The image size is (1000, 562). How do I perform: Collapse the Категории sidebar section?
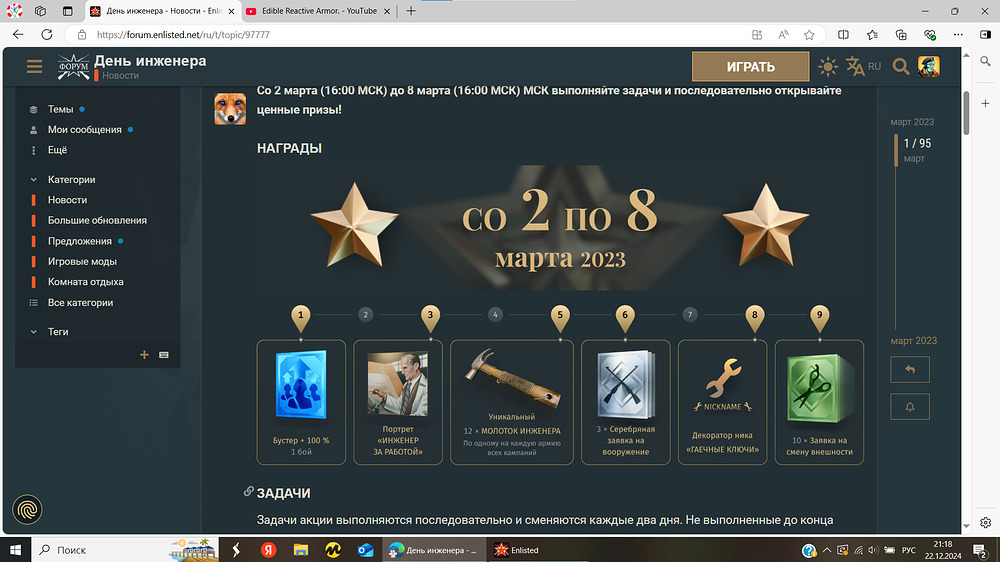pos(34,180)
